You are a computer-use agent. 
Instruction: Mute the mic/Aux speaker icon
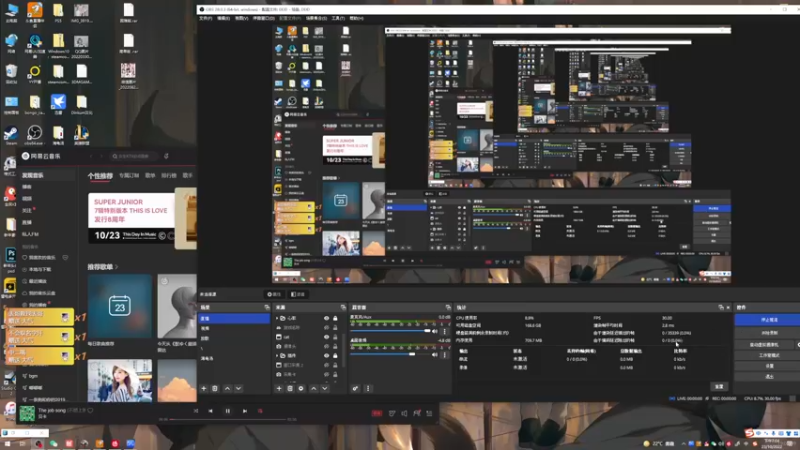pos(435,331)
